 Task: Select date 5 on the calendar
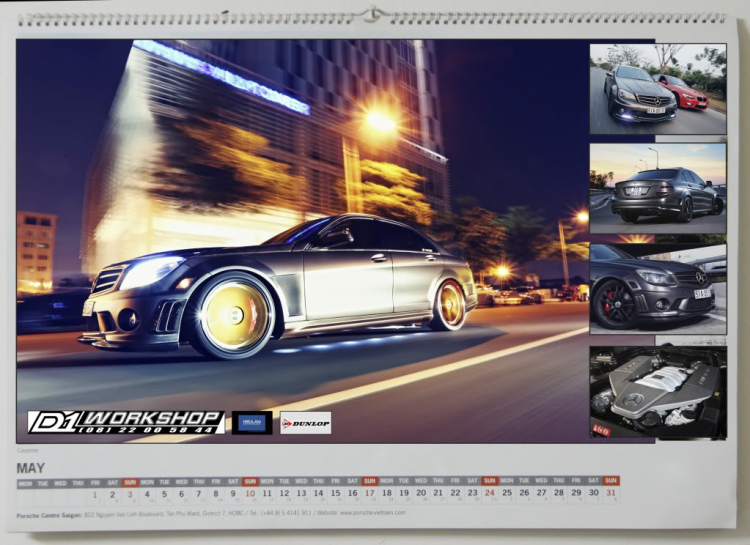point(164,494)
